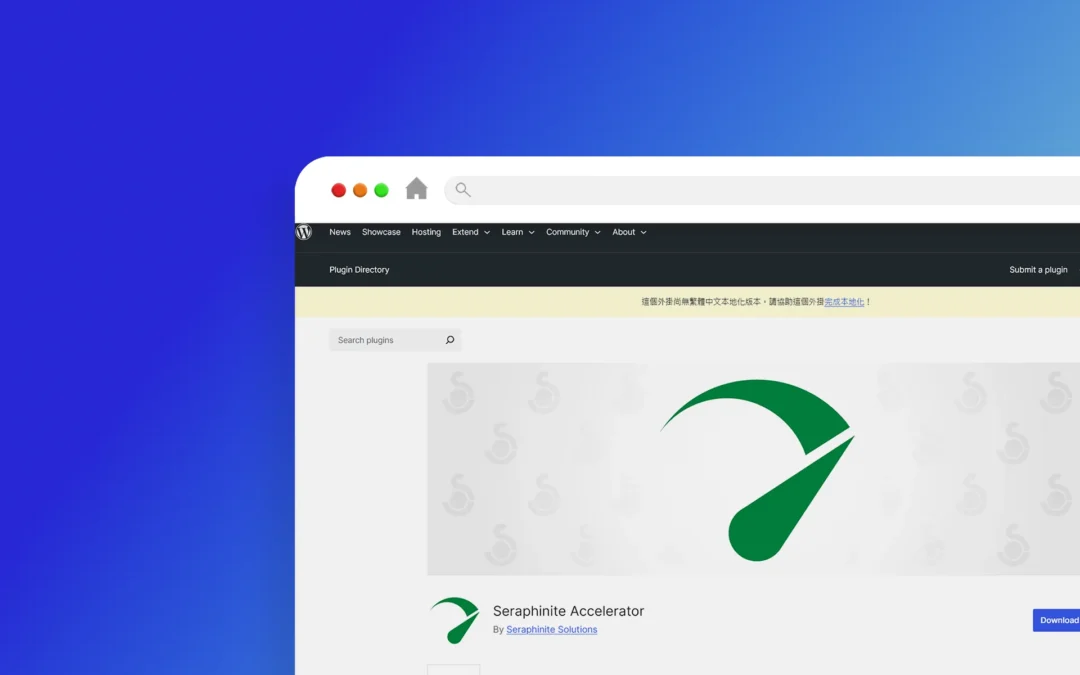Viewport: 1080px width, 675px height.
Task: Expand the Extend dropdown menu
Action: (471, 232)
